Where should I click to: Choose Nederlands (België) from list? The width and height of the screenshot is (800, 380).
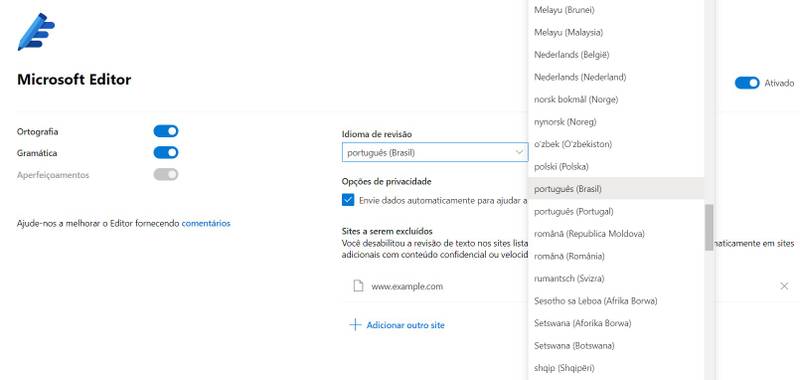click(x=616, y=55)
